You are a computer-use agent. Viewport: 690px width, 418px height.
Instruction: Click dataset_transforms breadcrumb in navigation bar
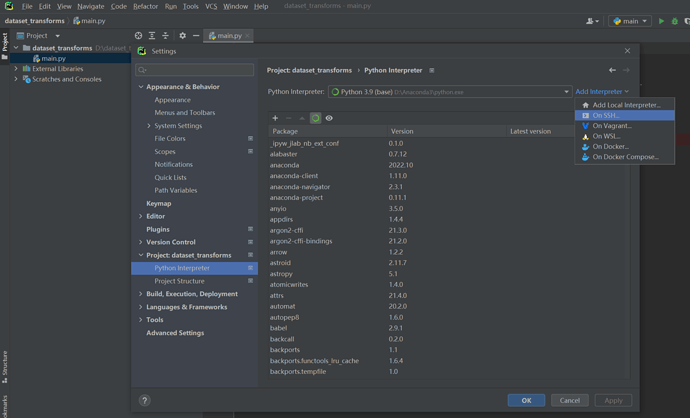[34, 21]
